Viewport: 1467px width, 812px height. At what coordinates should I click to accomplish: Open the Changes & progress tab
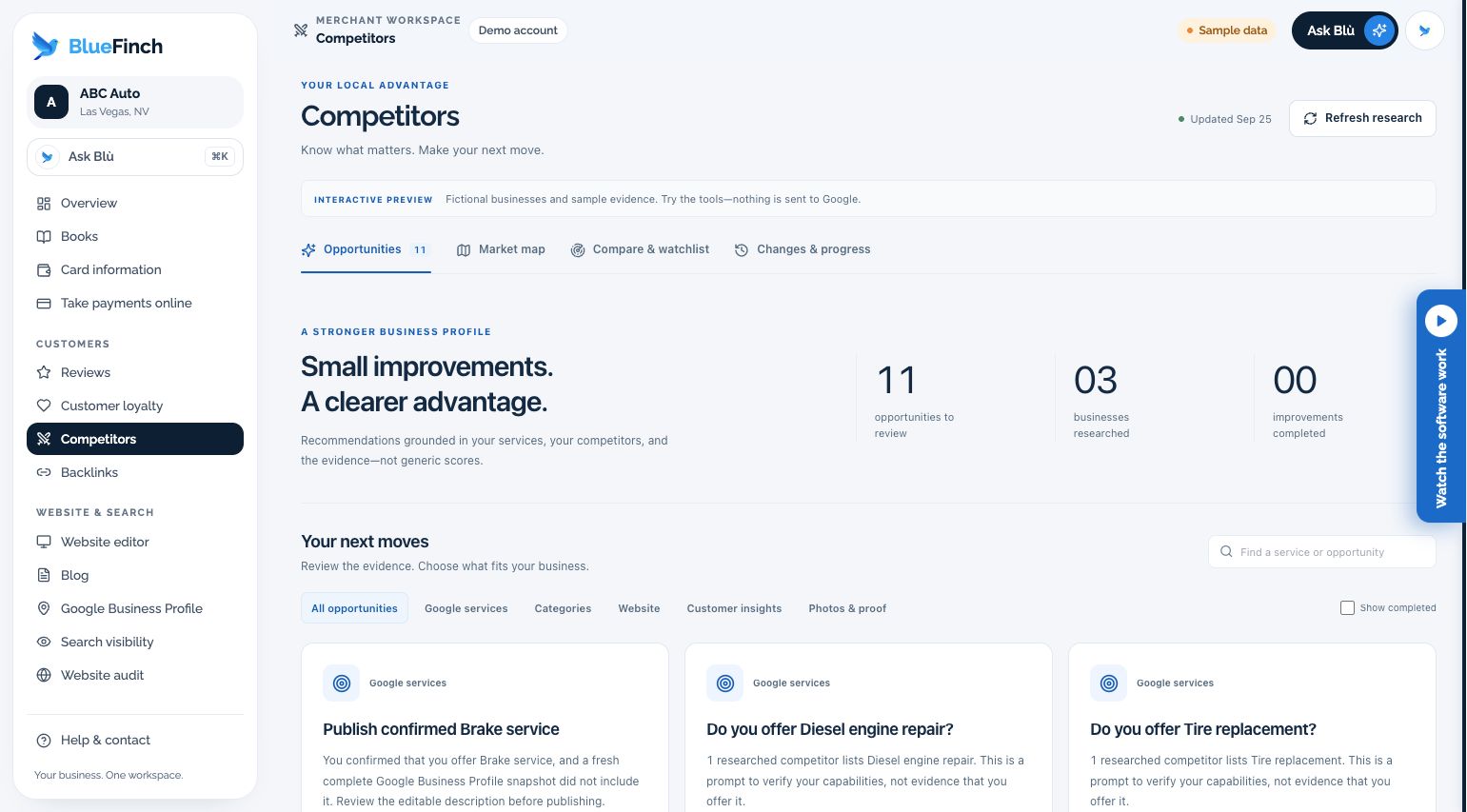(x=803, y=249)
